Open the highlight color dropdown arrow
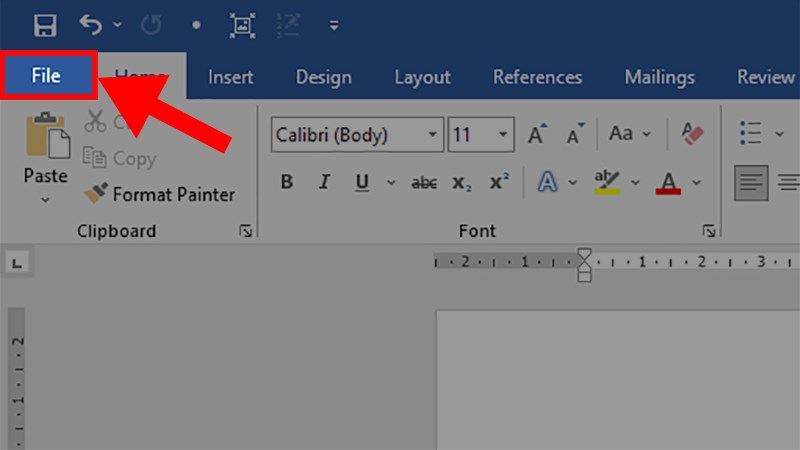The height and width of the screenshot is (450, 800). (635, 182)
